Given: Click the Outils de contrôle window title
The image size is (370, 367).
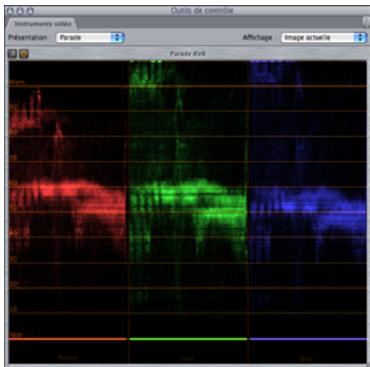Looking at the screenshot, I should [202, 11].
